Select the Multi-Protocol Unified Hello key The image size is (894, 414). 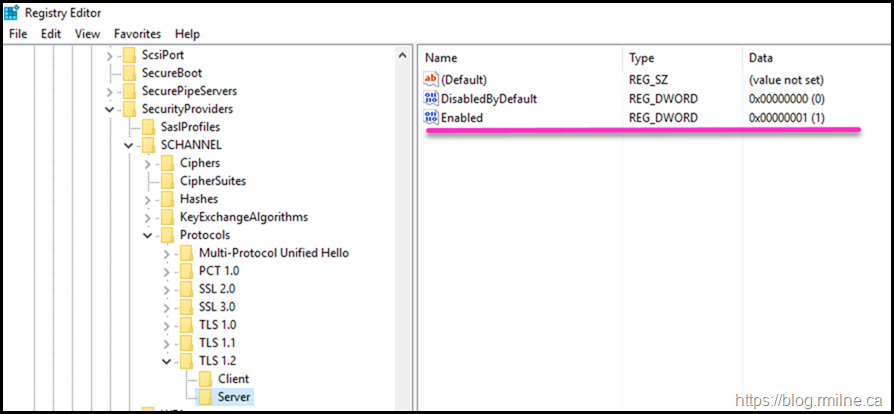tap(273, 253)
